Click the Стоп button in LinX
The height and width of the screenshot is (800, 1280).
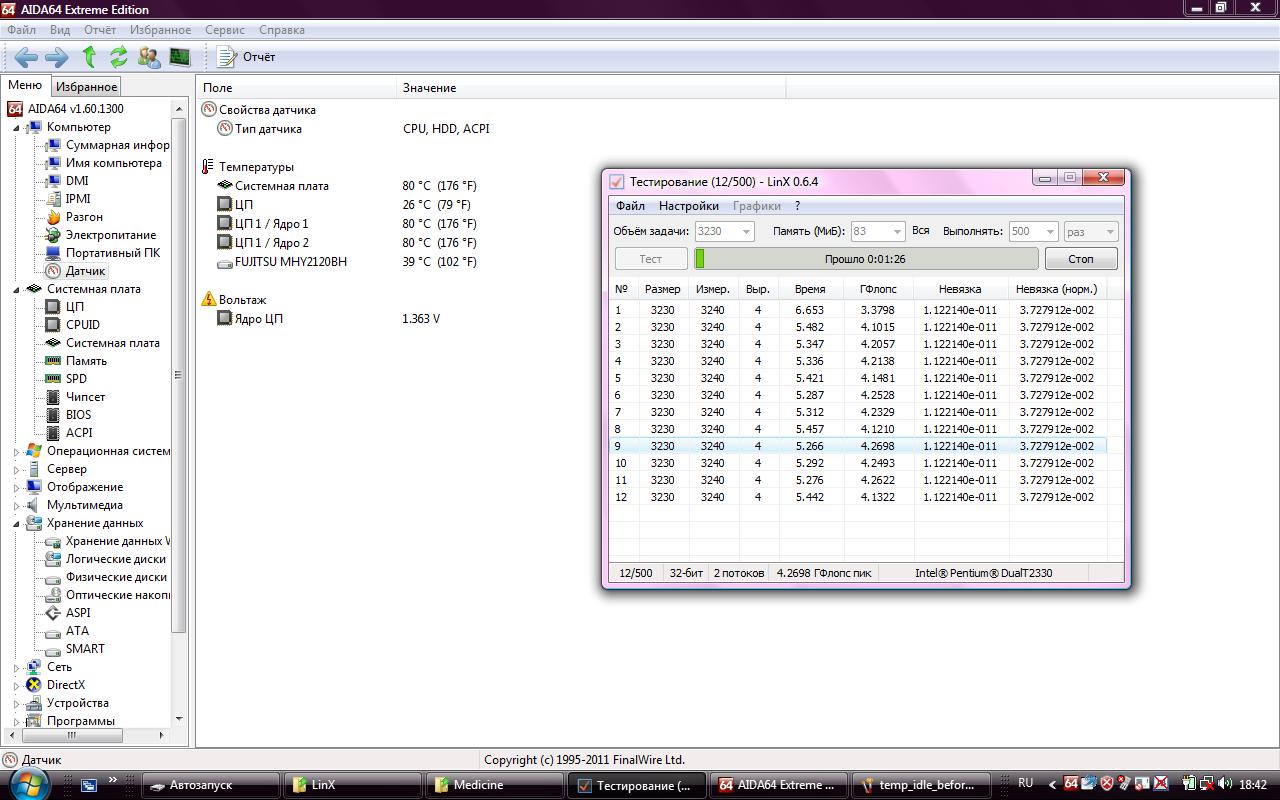coord(1081,259)
